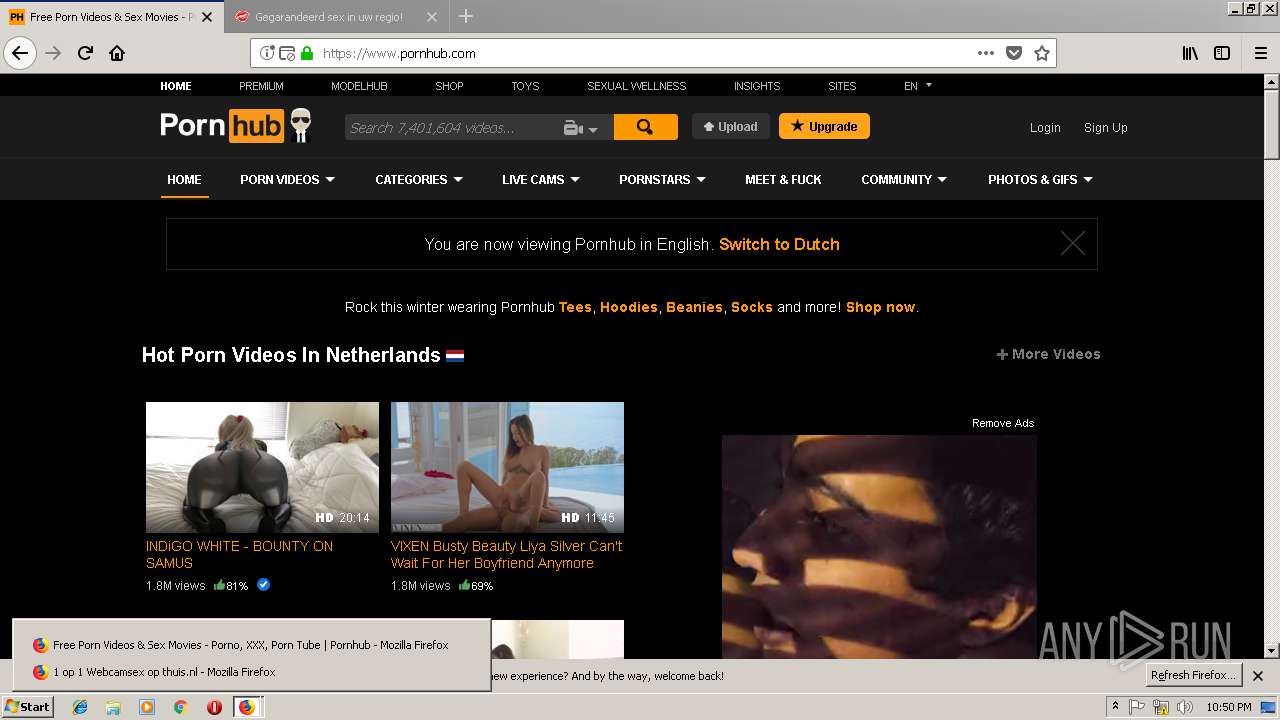Screen dimensions: 1280x720
Task: Click the Shop now link
Action: (880, 307)
